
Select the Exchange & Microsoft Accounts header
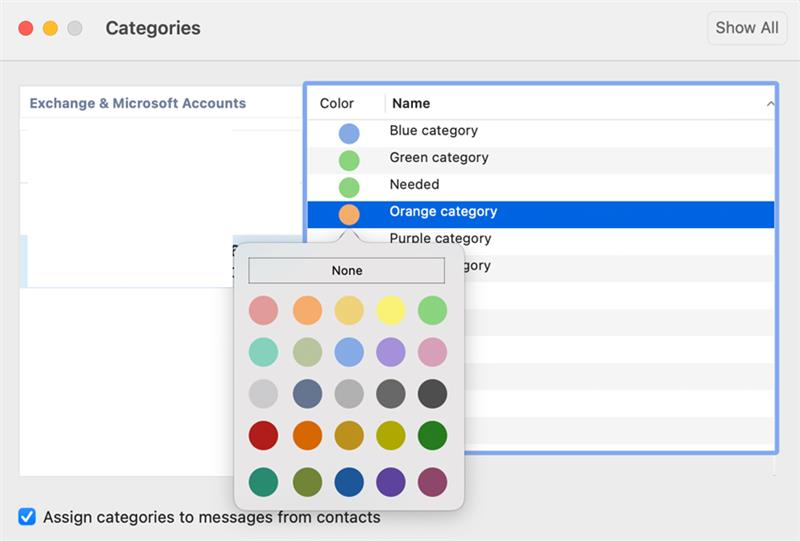(138, 104)
